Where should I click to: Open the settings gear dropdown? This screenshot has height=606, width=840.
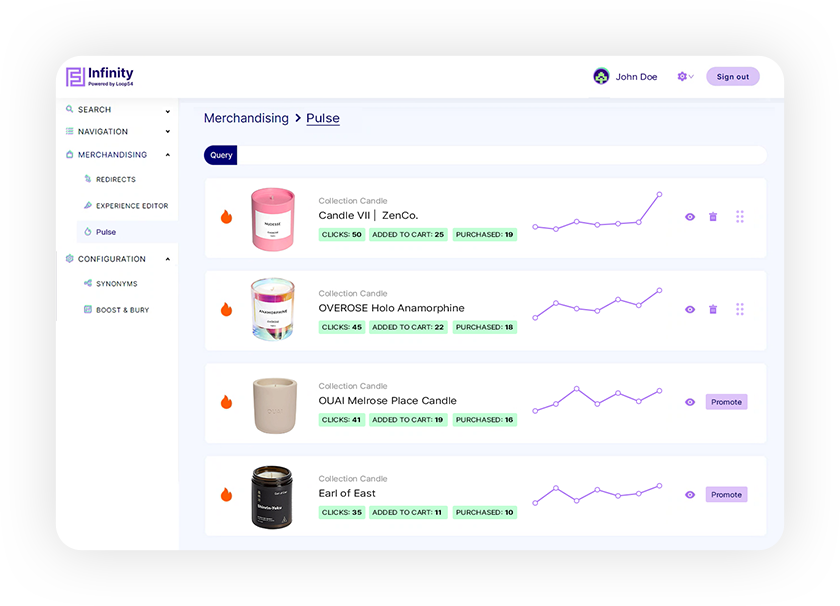click(x=685, y=77)
